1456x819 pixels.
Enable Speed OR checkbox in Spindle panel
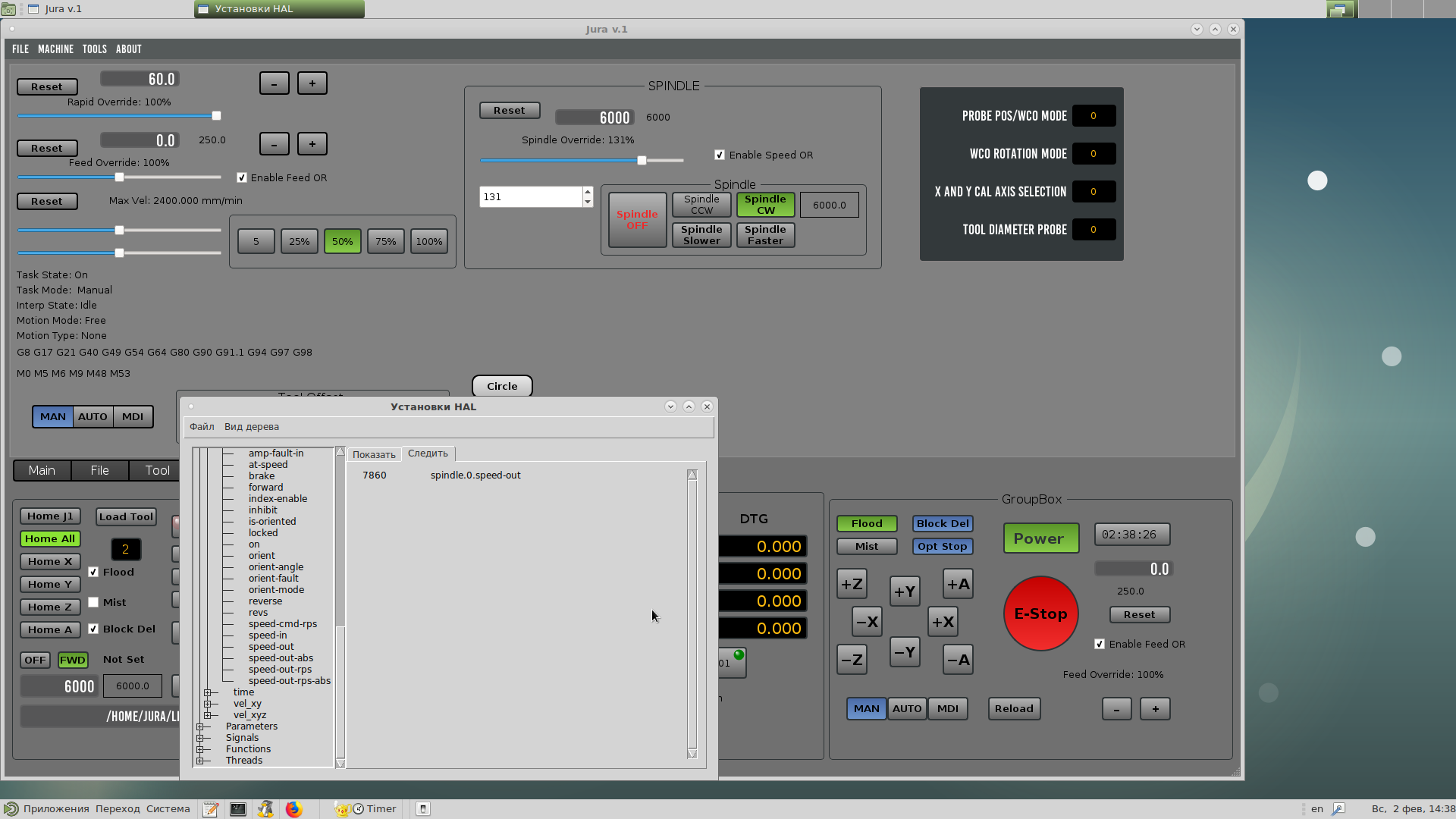pos(720,155)
